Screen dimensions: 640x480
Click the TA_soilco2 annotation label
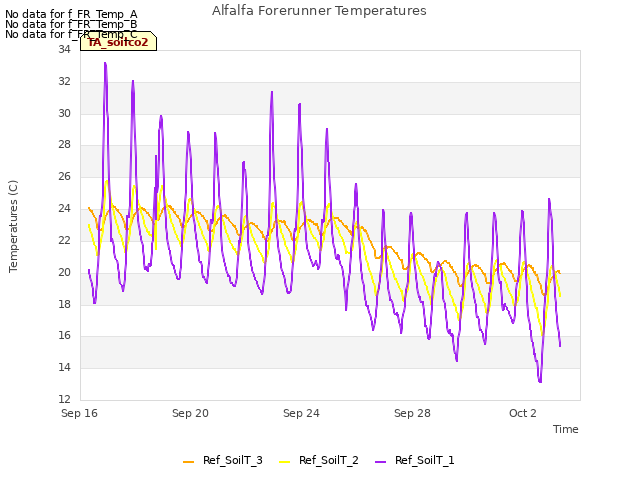point(118,42)
